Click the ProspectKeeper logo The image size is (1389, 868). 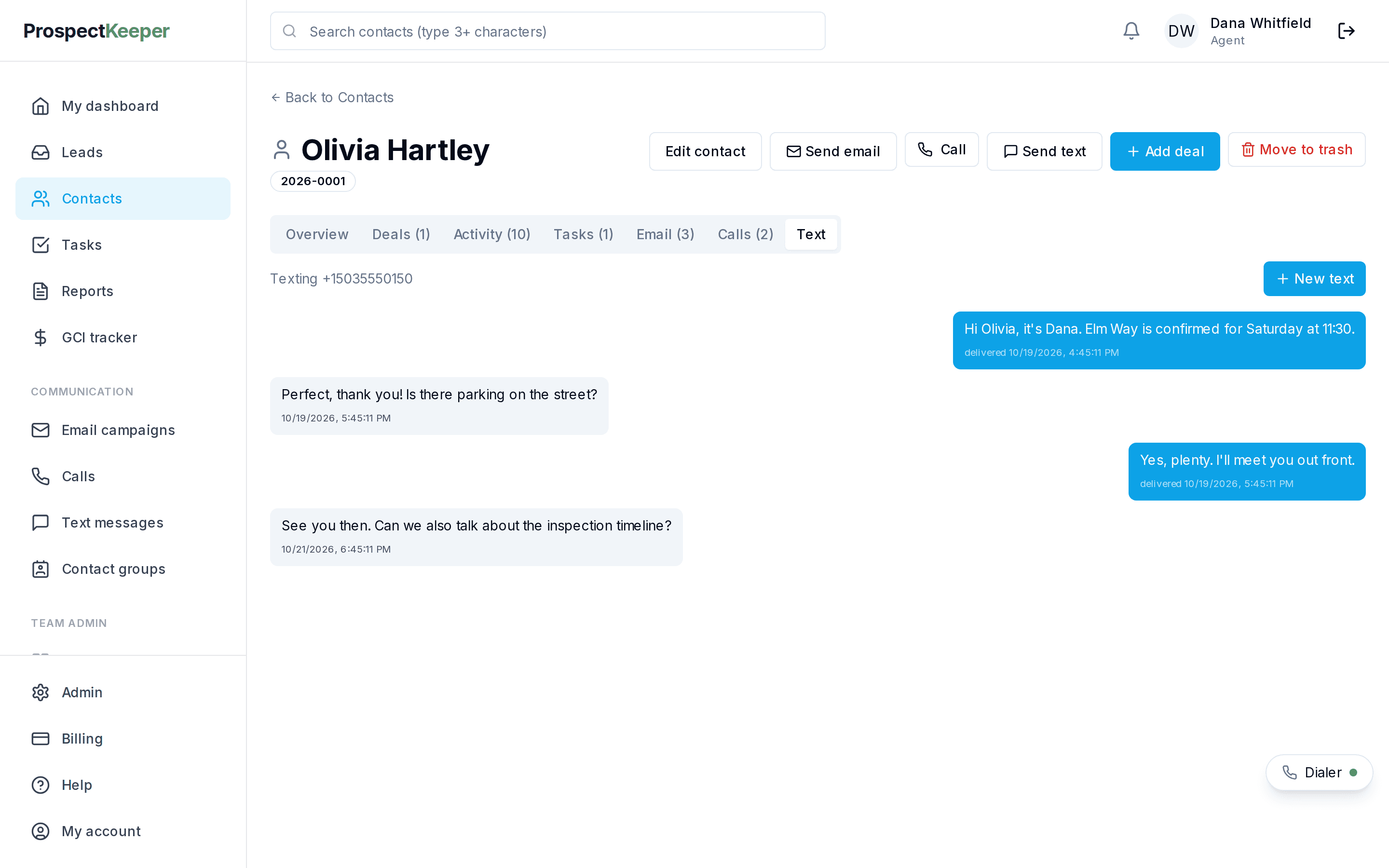tap(96, 31)
